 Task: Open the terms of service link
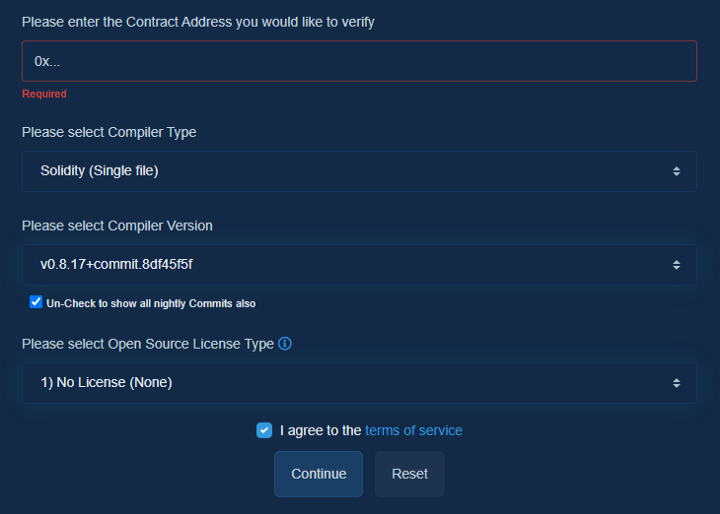tap(413, 431)
